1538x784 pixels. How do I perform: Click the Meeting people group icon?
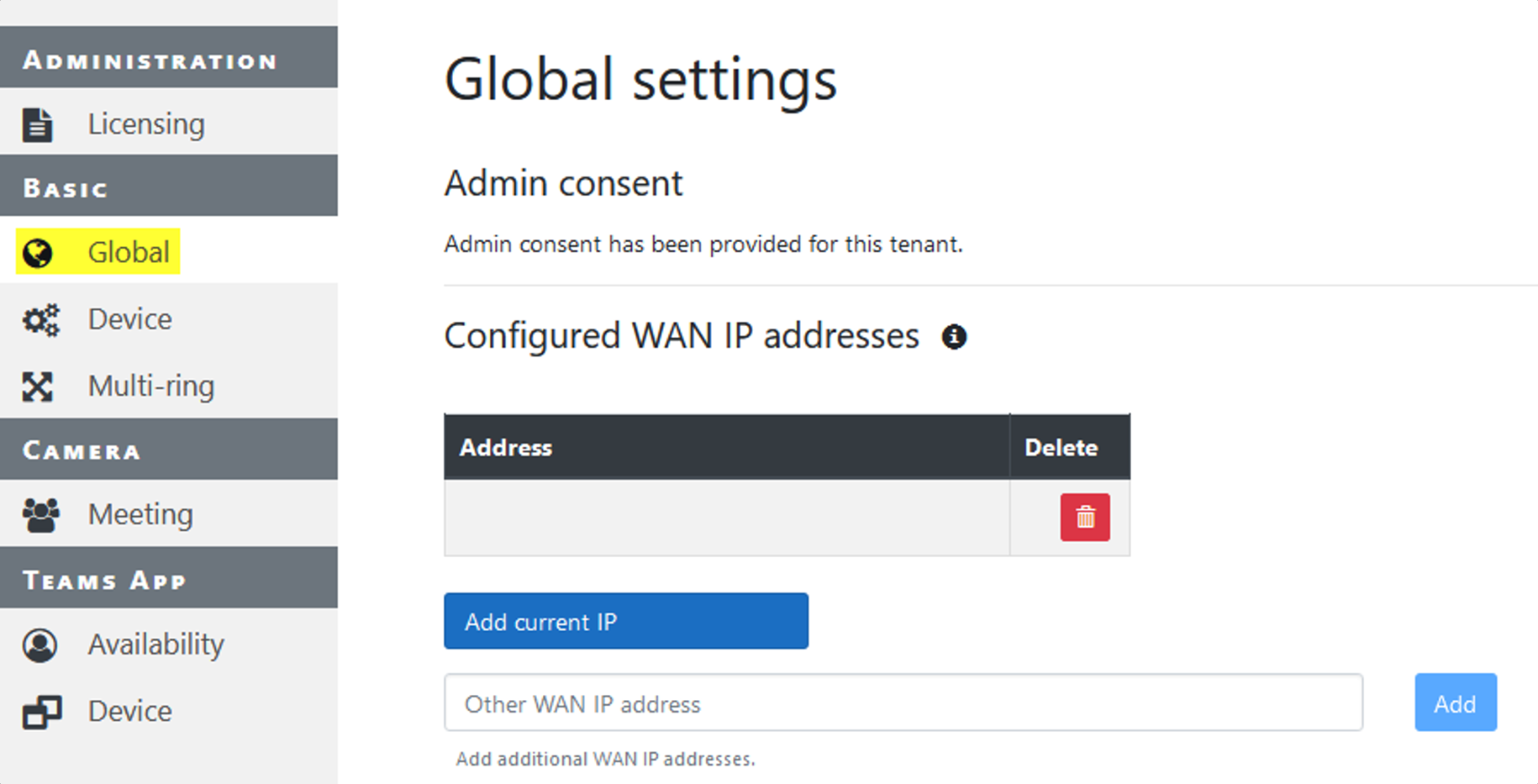pyautogui.click(x=41, y=515)
